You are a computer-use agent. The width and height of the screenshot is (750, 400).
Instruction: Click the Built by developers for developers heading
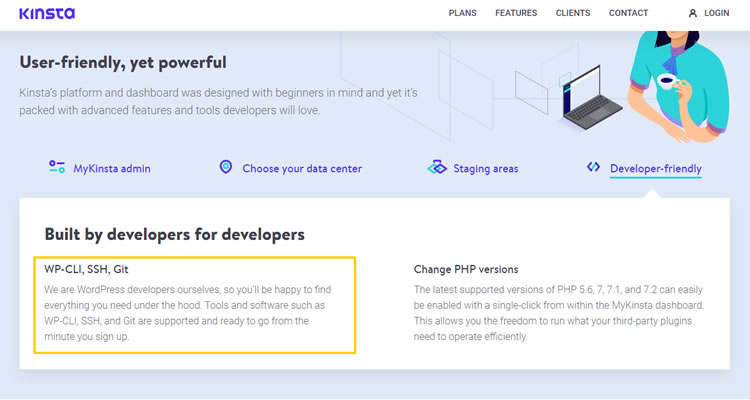[x=175, y=234]
